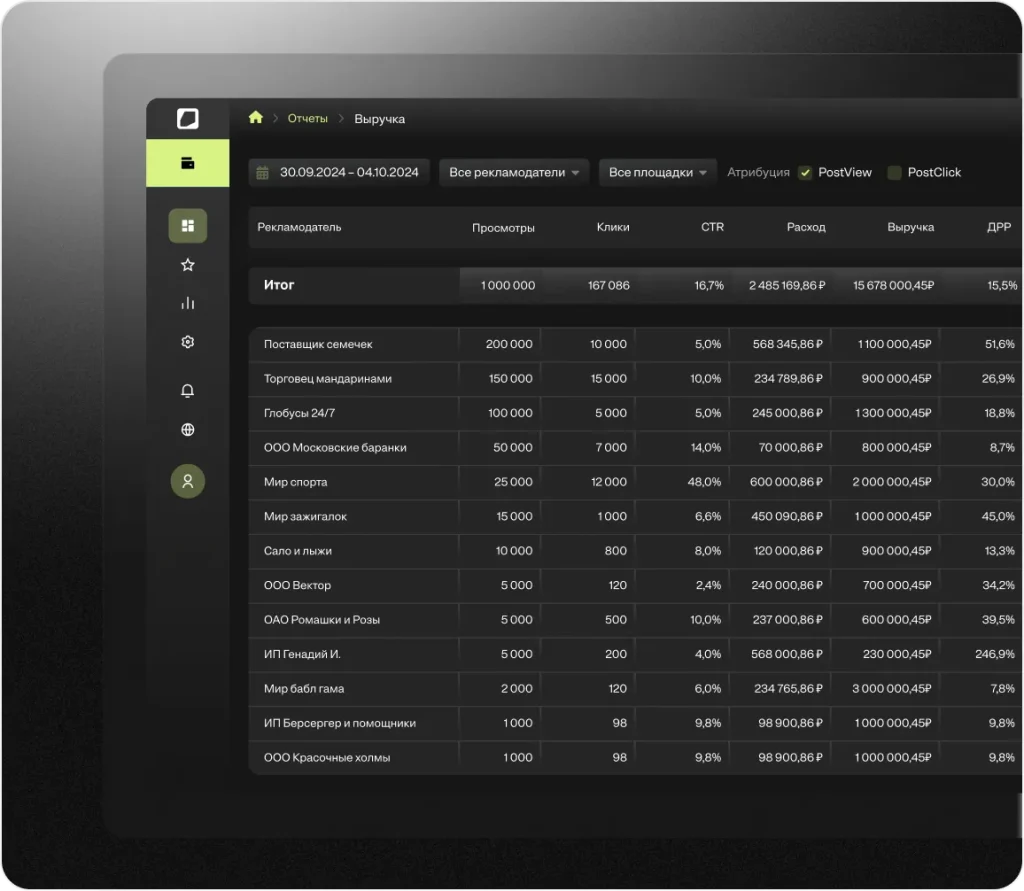The image size is (1024, 891).
Task: Sort by the Выручка column header
Action: click(x=910, y=228)
